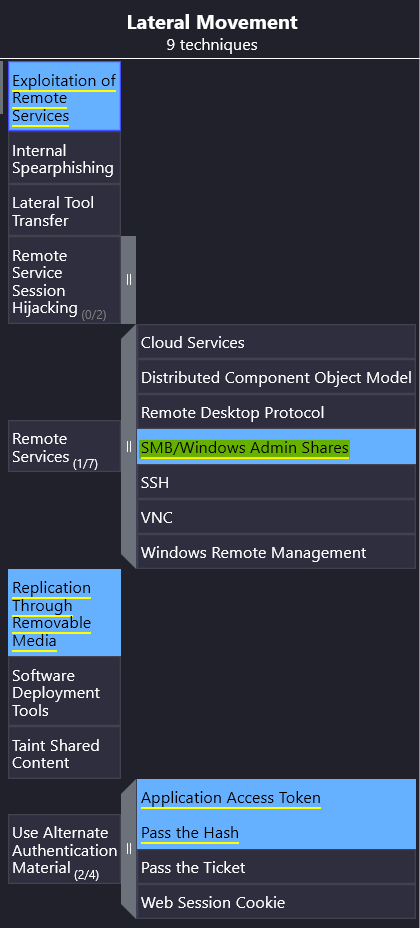Expand Remote Service Session Hijacking sub-techniques handle
Image resolution: width=420 pixels, height=928 pixels.
pos(128,280)
